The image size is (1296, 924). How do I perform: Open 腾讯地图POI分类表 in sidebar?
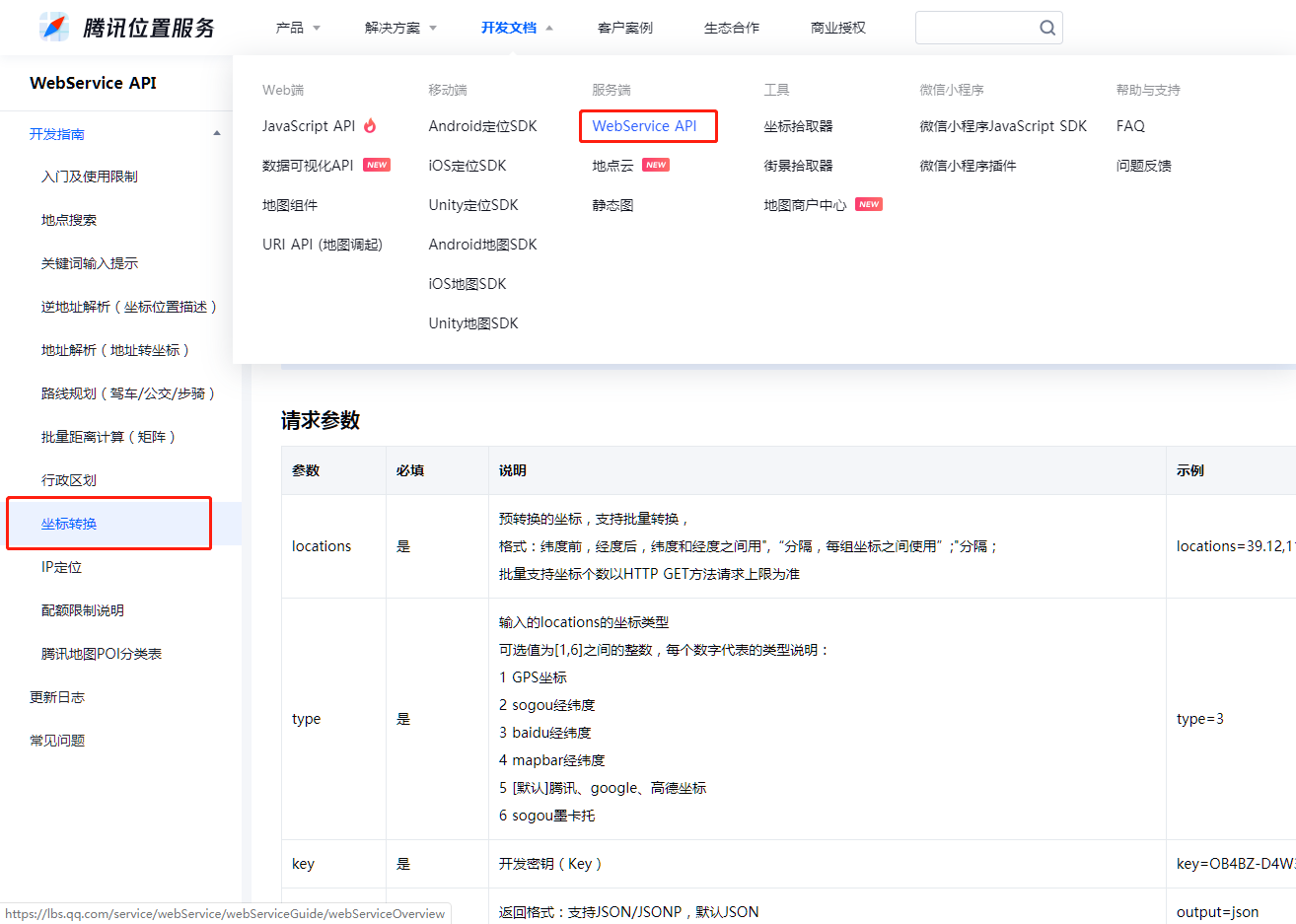[102, 654]
